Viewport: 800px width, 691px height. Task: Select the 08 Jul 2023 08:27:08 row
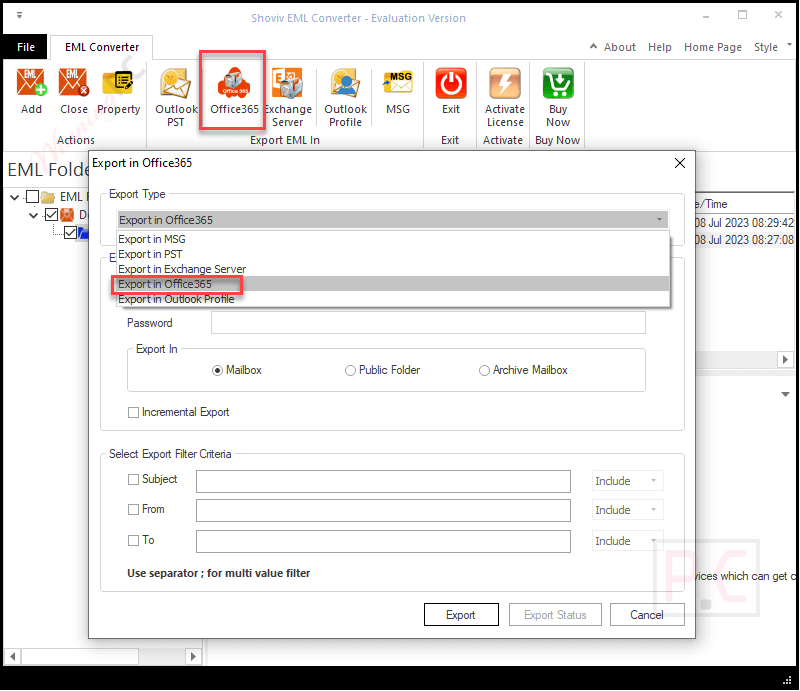click(x=744, y=240)
